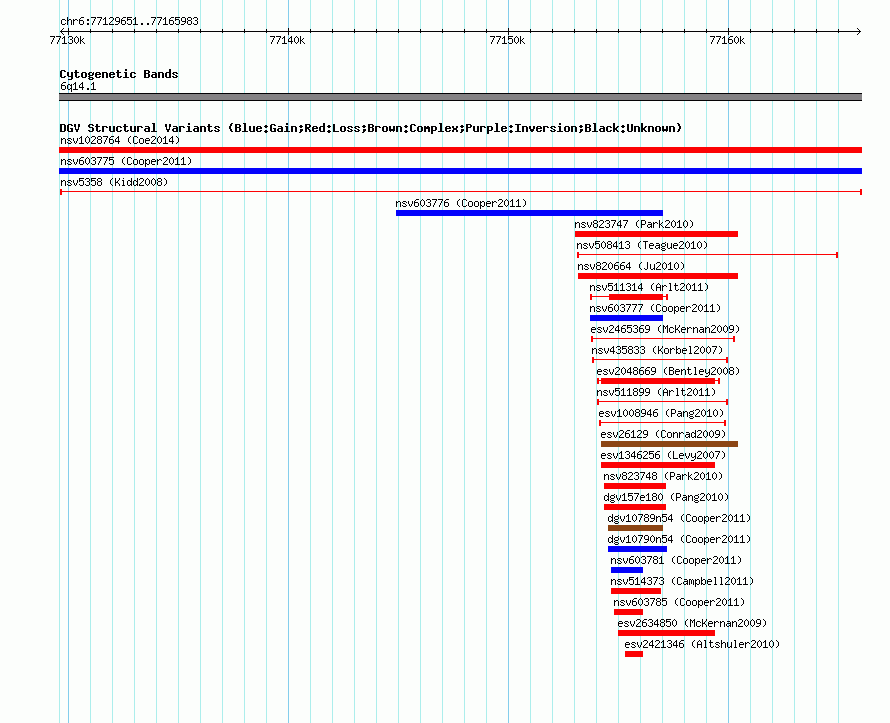Screen dimensions: 890x723
Task: Click the esv26129 brown complex bar
Action: (669, 444)
